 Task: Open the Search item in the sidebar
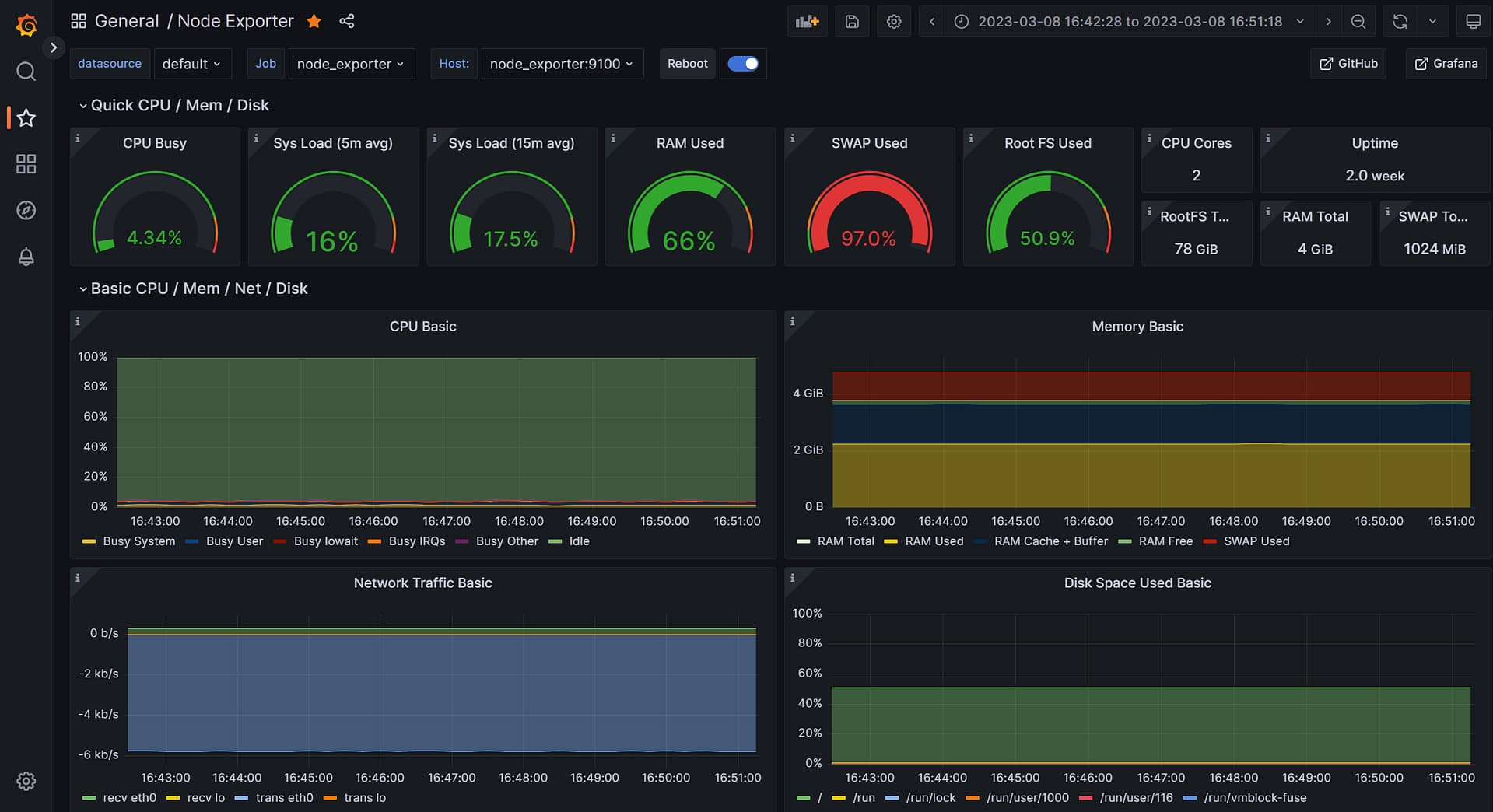coord(26,72)
